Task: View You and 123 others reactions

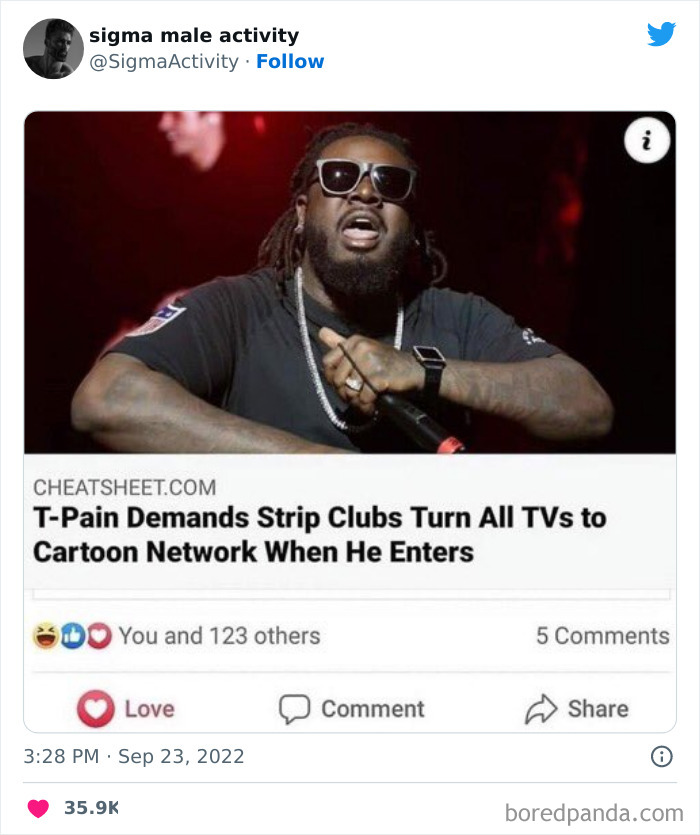Action: click(x=219, y=636)
